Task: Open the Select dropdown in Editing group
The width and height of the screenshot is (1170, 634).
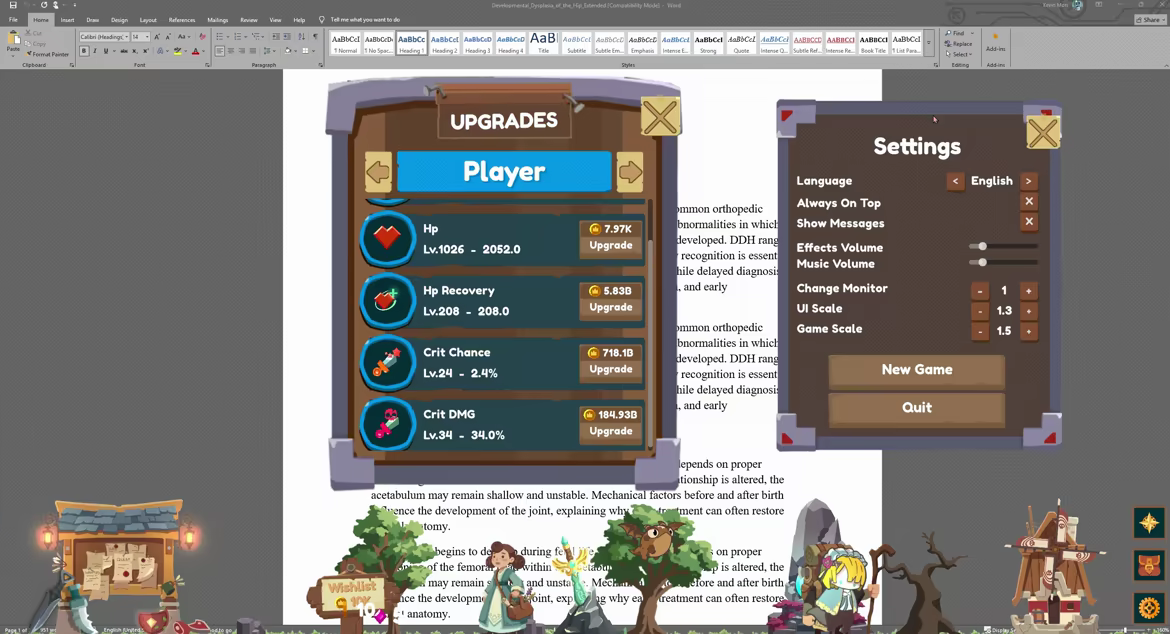Action: (961, 54)
